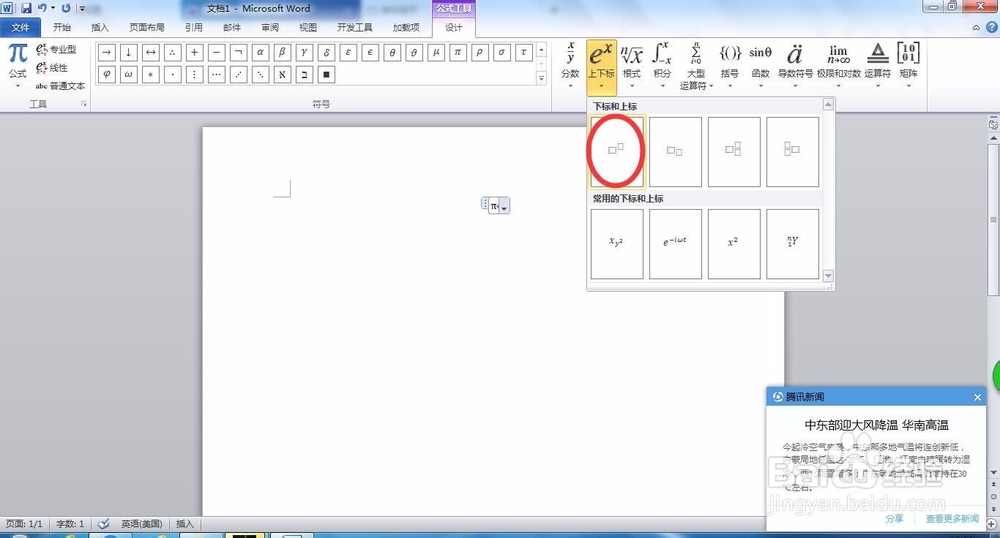Click 分享 link in Tencent news popup
Viewport: 1000px width, 538px height.
[x=895, y=519]
